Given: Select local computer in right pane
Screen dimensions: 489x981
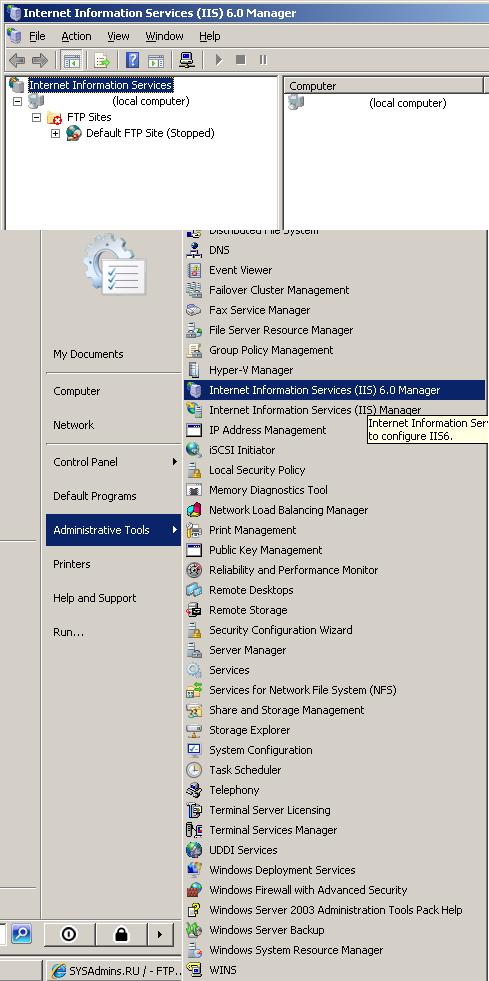Looking at the screenshot, I should click(x=407, y=103).
